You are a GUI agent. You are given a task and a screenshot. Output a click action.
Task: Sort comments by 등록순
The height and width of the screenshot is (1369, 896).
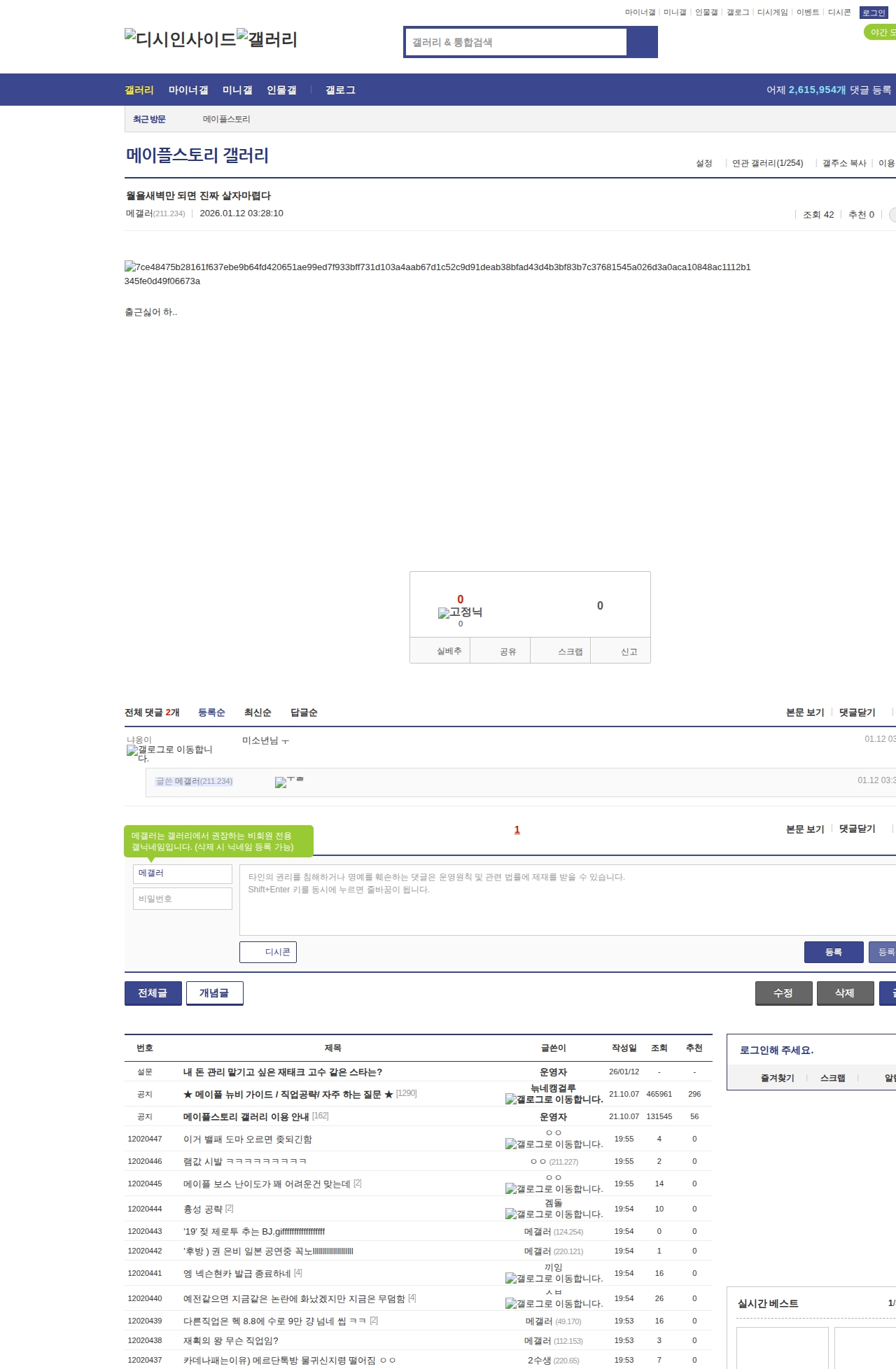pos(211,712)
